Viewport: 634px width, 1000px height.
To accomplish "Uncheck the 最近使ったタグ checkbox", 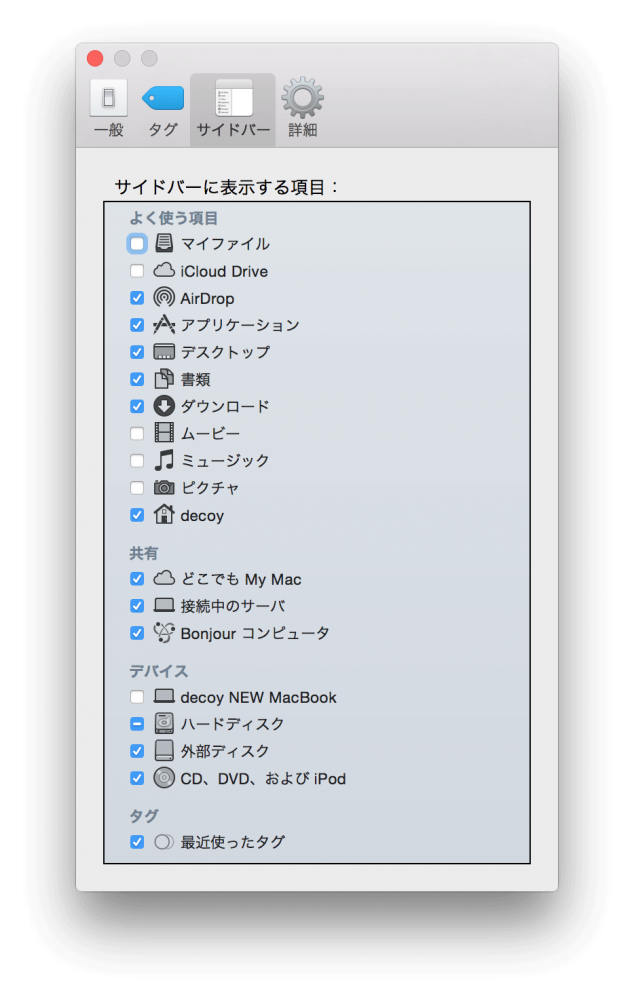I will 136,842.
